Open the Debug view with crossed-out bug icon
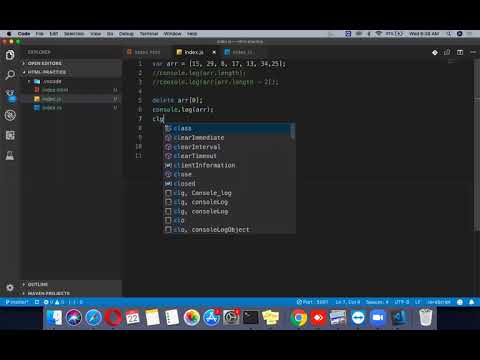480x360 pixels. coord(10,115)
